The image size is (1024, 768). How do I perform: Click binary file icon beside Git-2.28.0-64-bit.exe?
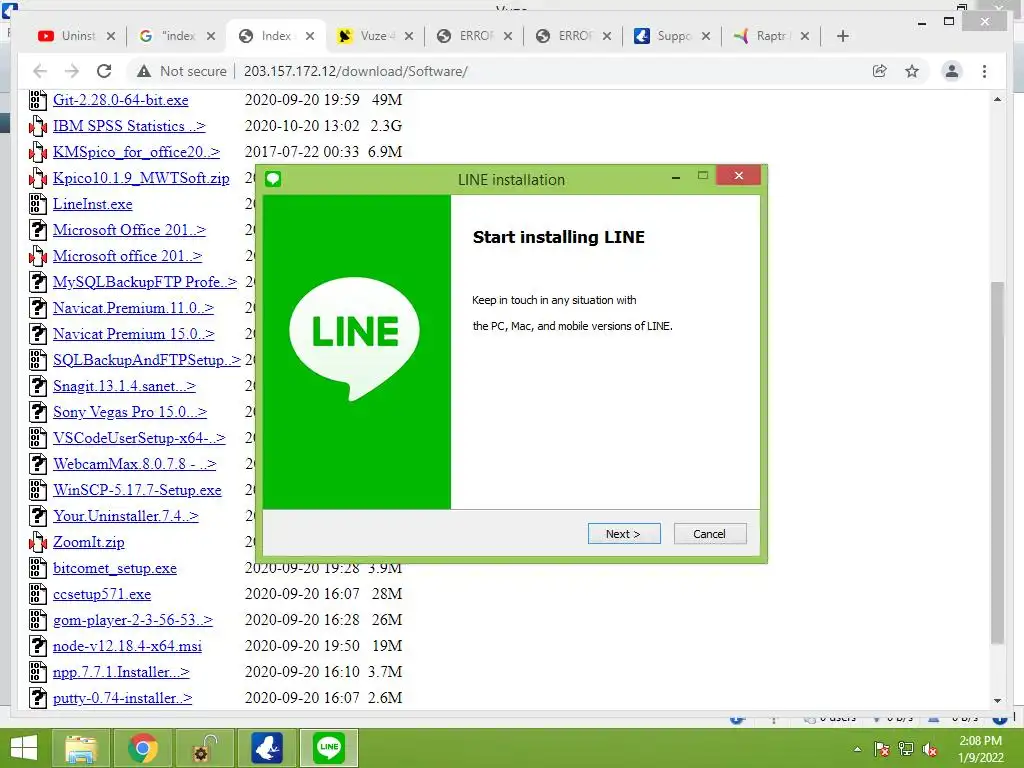pos(38,100)
